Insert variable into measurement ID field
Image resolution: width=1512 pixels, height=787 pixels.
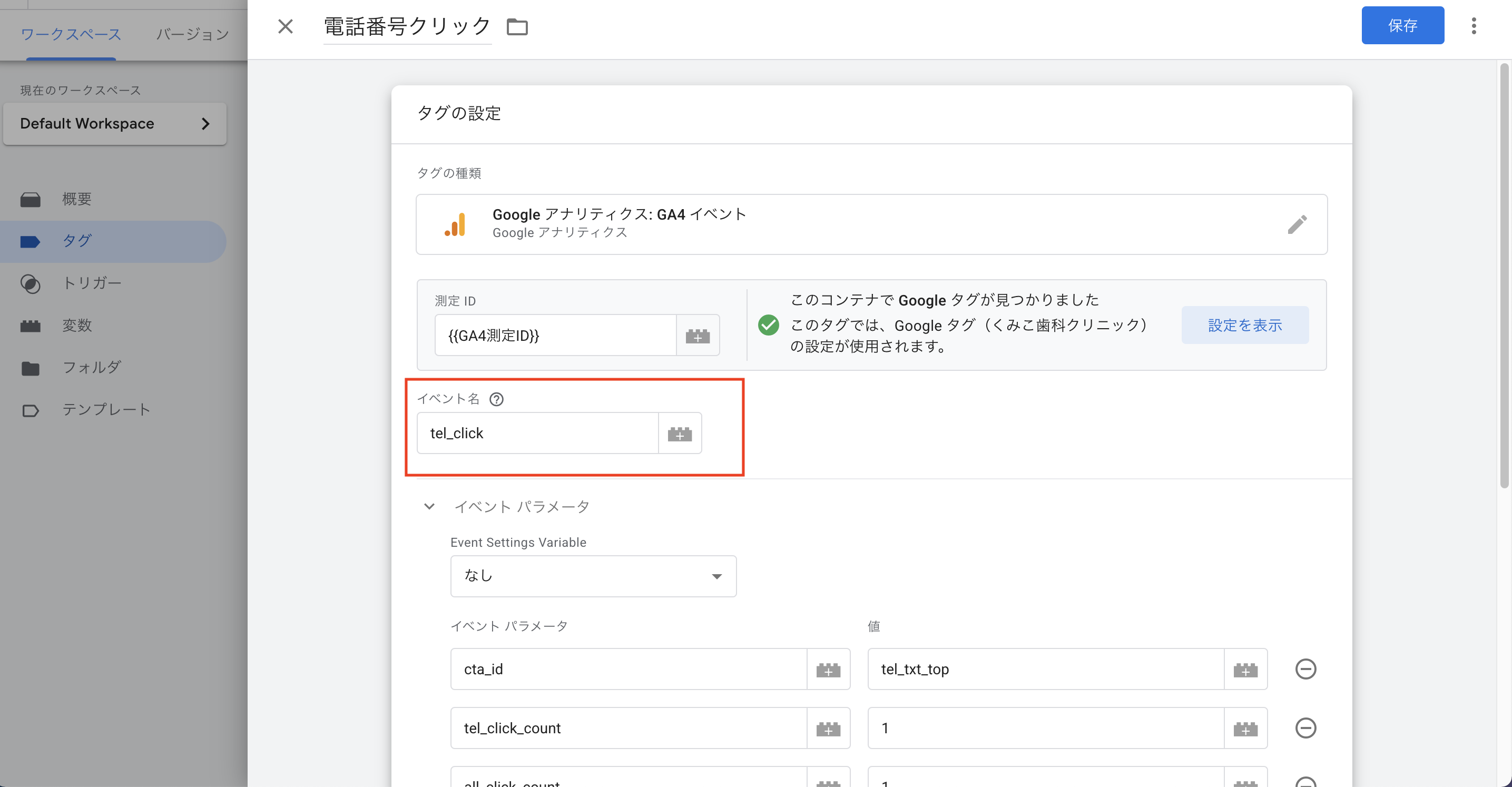698,336
